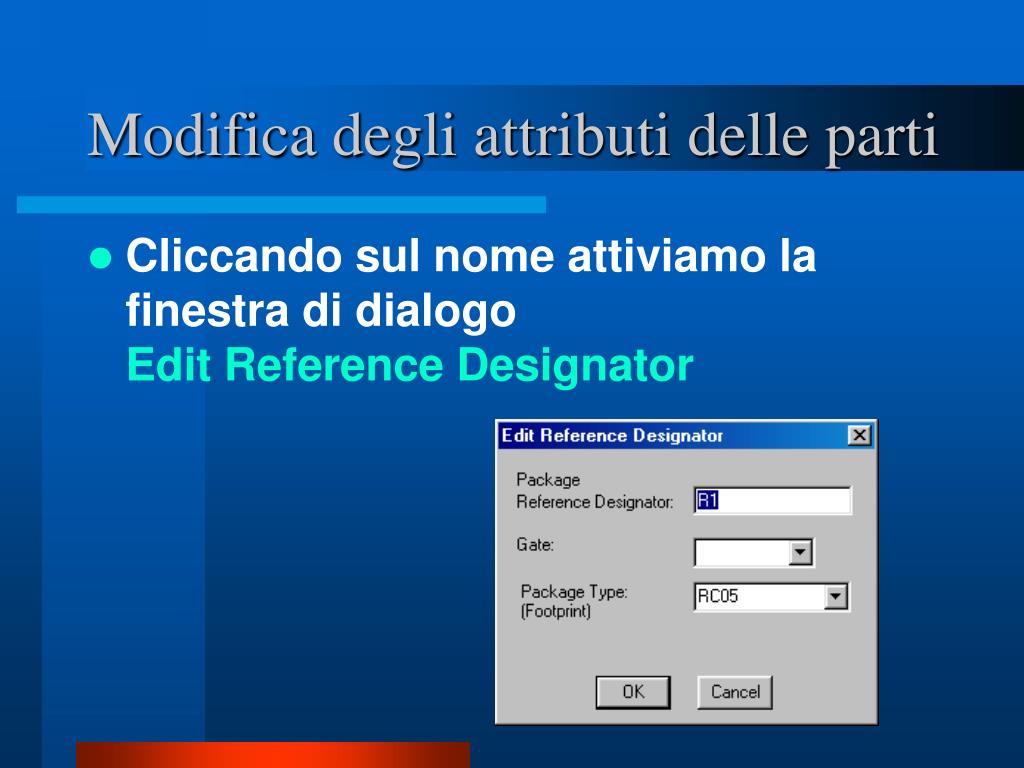Click the RC05 footprint value
This screenshot has height=768, width=1024.
click(718, 596)
